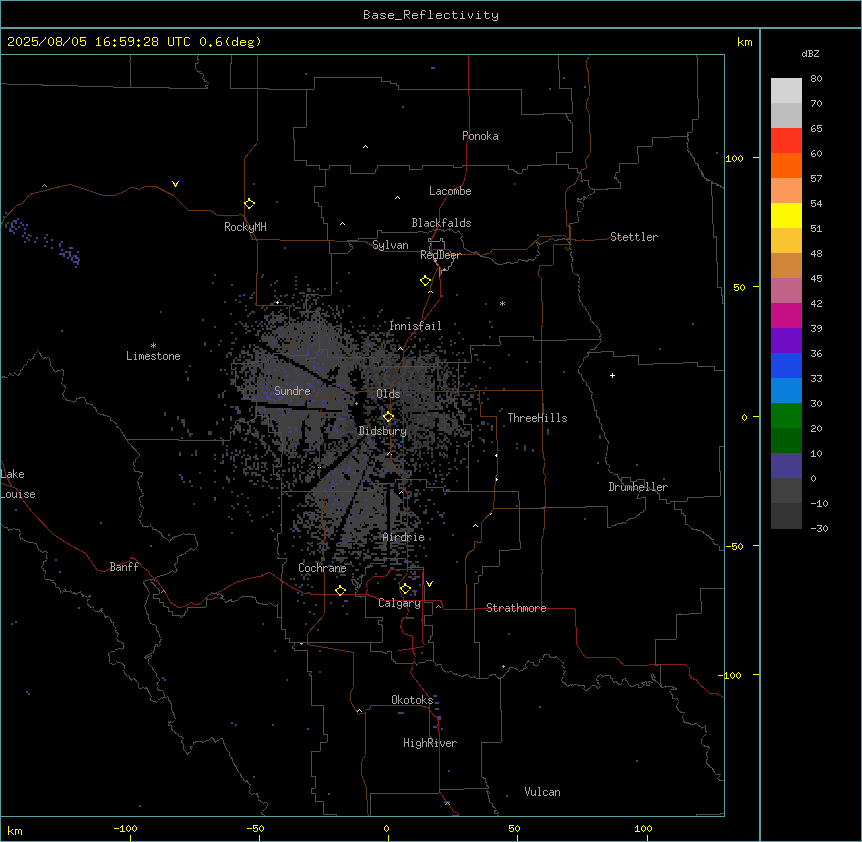Select the orange 60 dBZ legend swatch
862x842 pixels.
(x=786, y=165)
